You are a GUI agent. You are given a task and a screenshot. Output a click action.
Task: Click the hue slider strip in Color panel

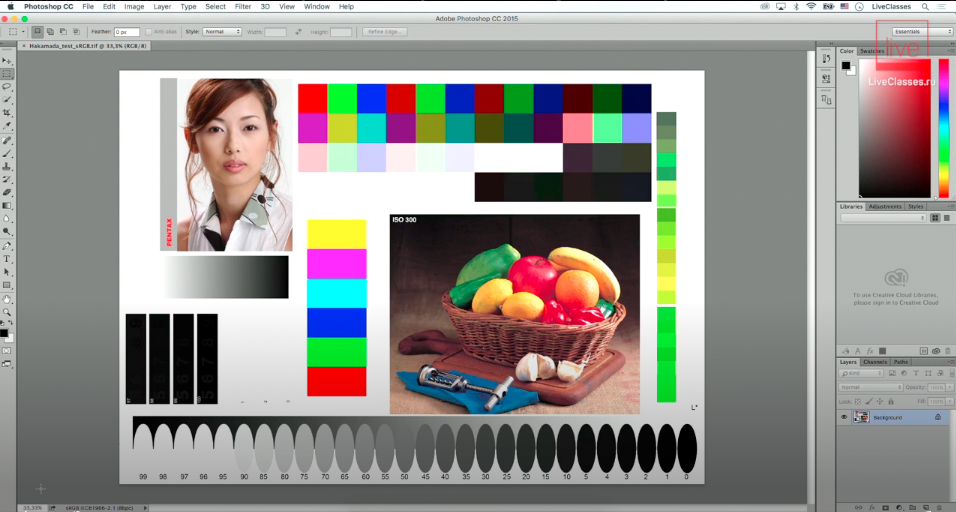[x=944, y=128]
